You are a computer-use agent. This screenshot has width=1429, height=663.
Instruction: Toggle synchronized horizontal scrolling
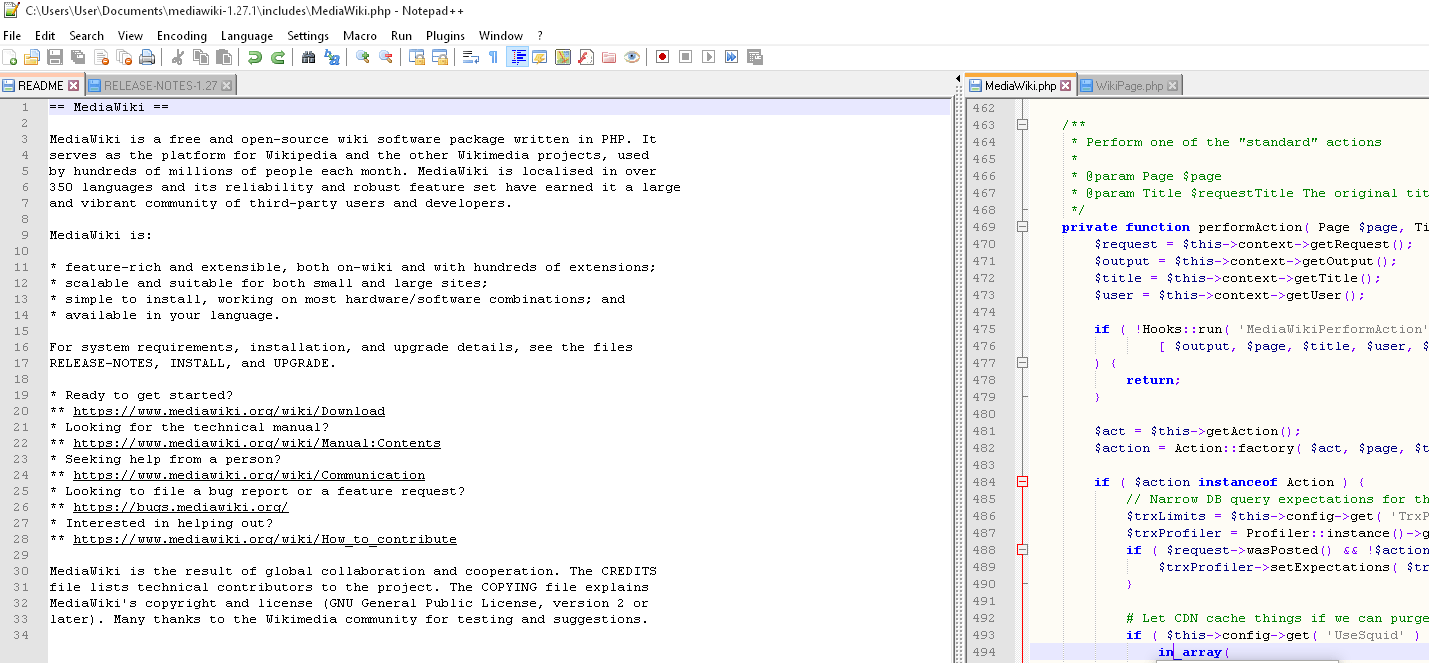(x=439, y=57)
